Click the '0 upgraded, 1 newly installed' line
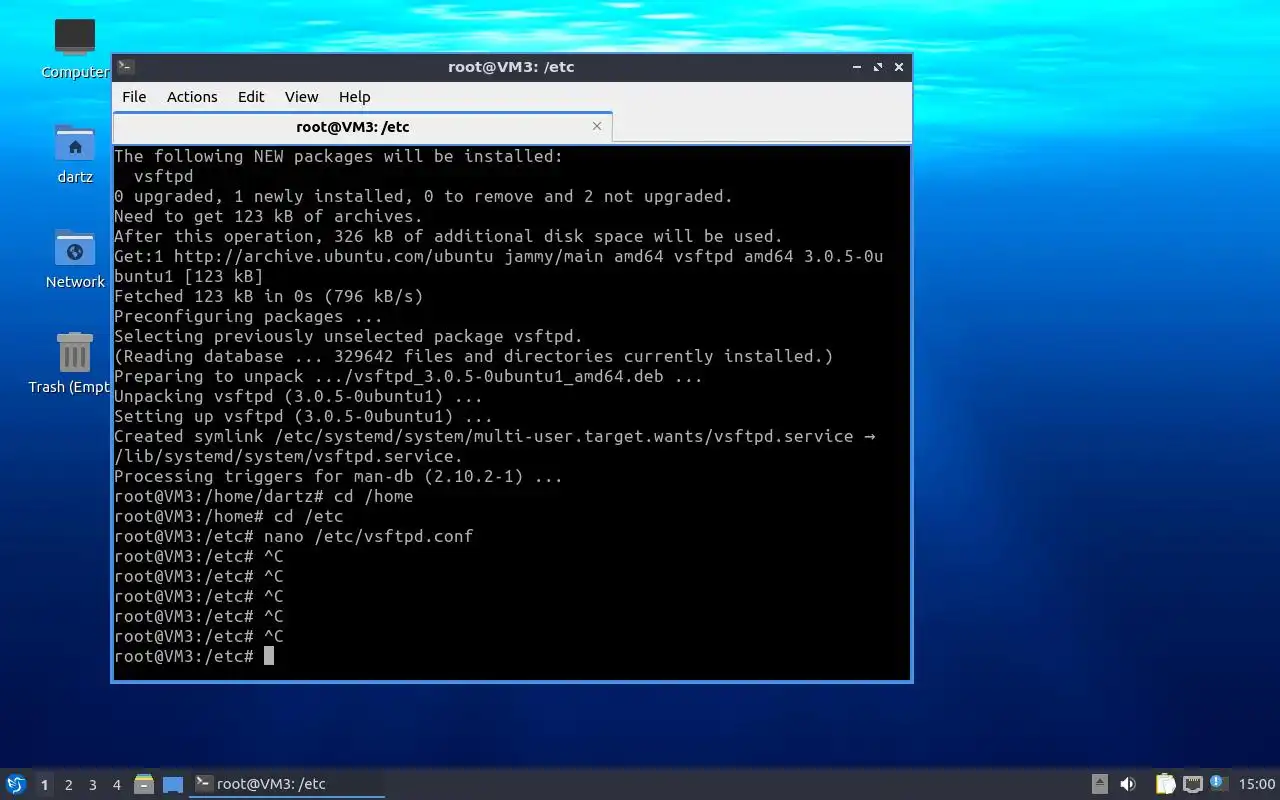Screen dimensions: 1280x800 pyautogui.click(x=424, y=196)
